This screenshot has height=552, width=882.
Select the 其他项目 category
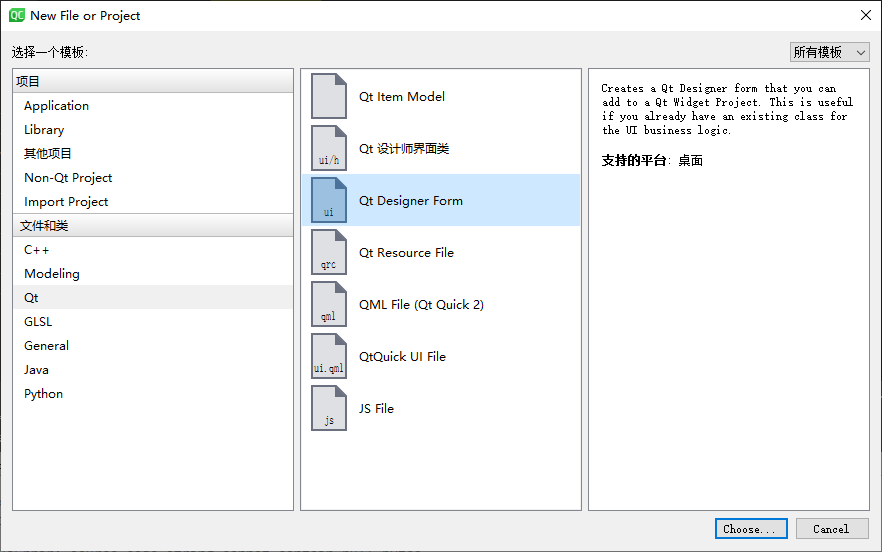[152, 154]
